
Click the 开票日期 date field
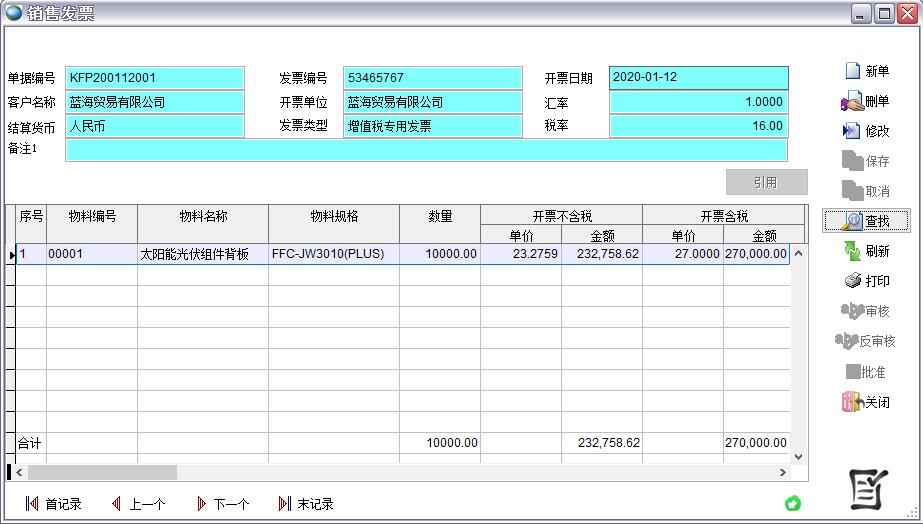click(x=698, y=78)
